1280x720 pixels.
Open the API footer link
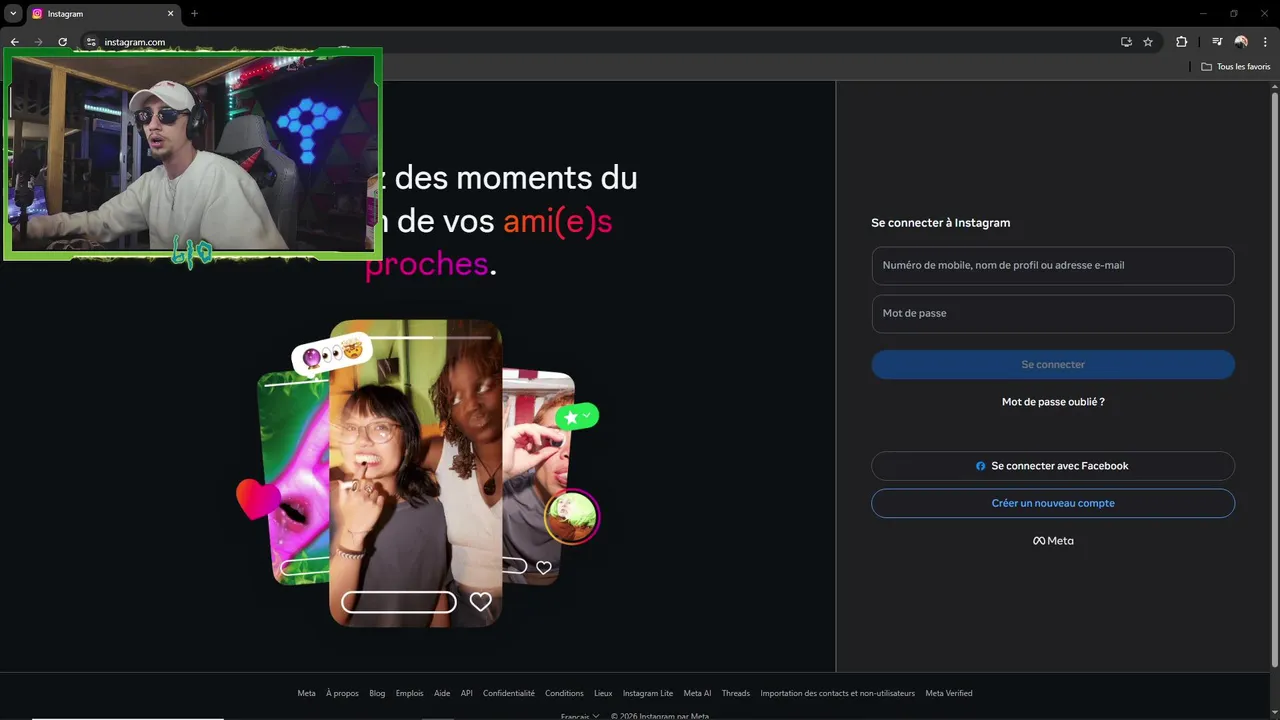[x=467, y=693]
